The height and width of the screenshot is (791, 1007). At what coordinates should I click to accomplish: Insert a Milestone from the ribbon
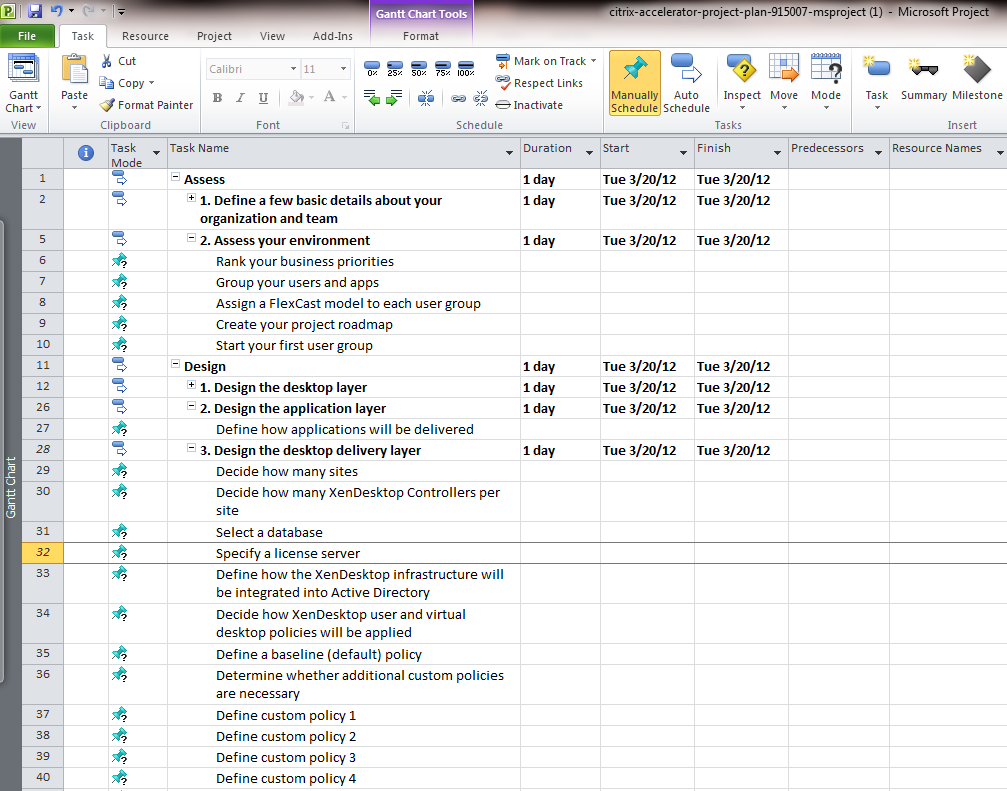click(x=976, y=78)
